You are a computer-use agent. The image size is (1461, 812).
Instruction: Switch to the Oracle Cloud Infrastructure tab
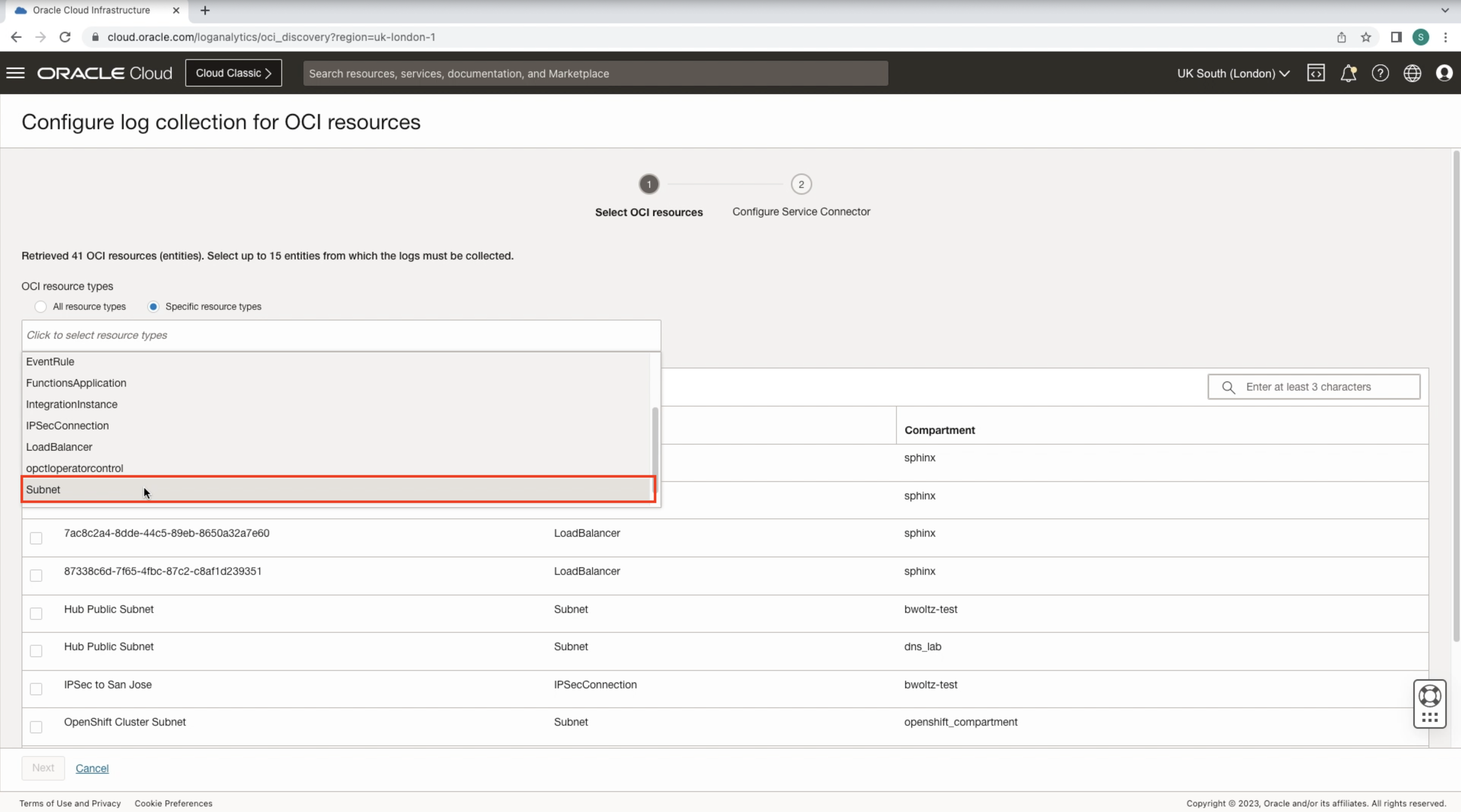pos(88,10)
